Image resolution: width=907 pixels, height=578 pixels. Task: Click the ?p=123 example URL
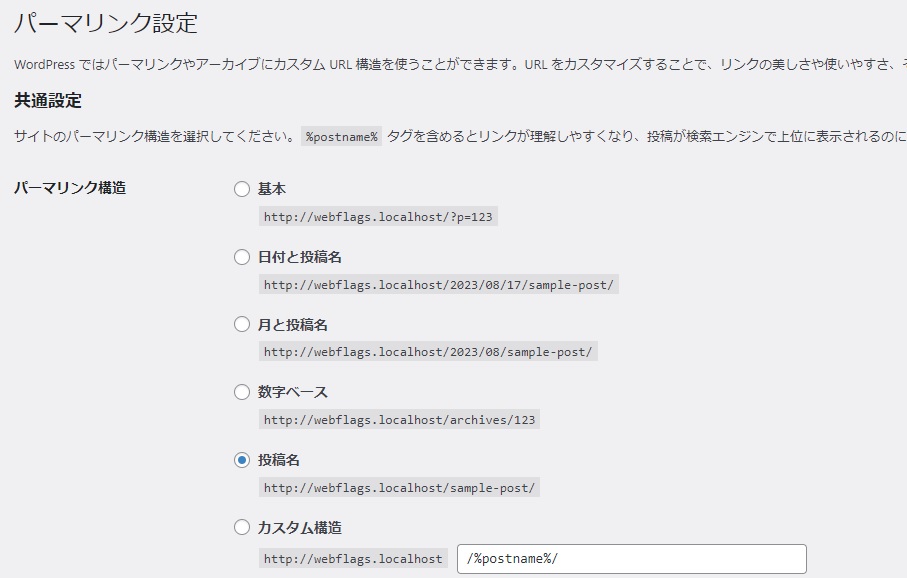(x=378, y=217)
